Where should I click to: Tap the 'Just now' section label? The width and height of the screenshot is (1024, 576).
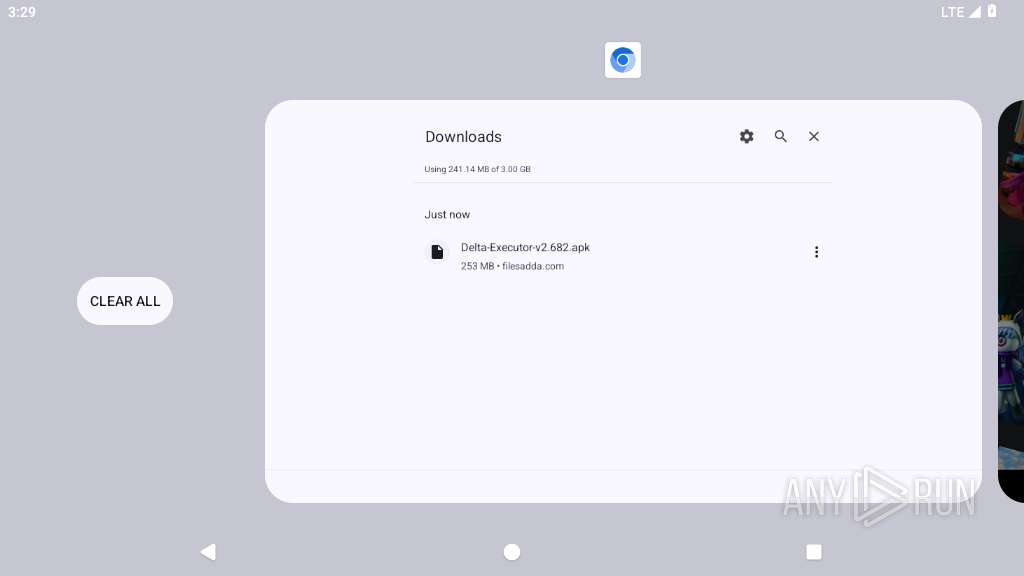[447, 214]
